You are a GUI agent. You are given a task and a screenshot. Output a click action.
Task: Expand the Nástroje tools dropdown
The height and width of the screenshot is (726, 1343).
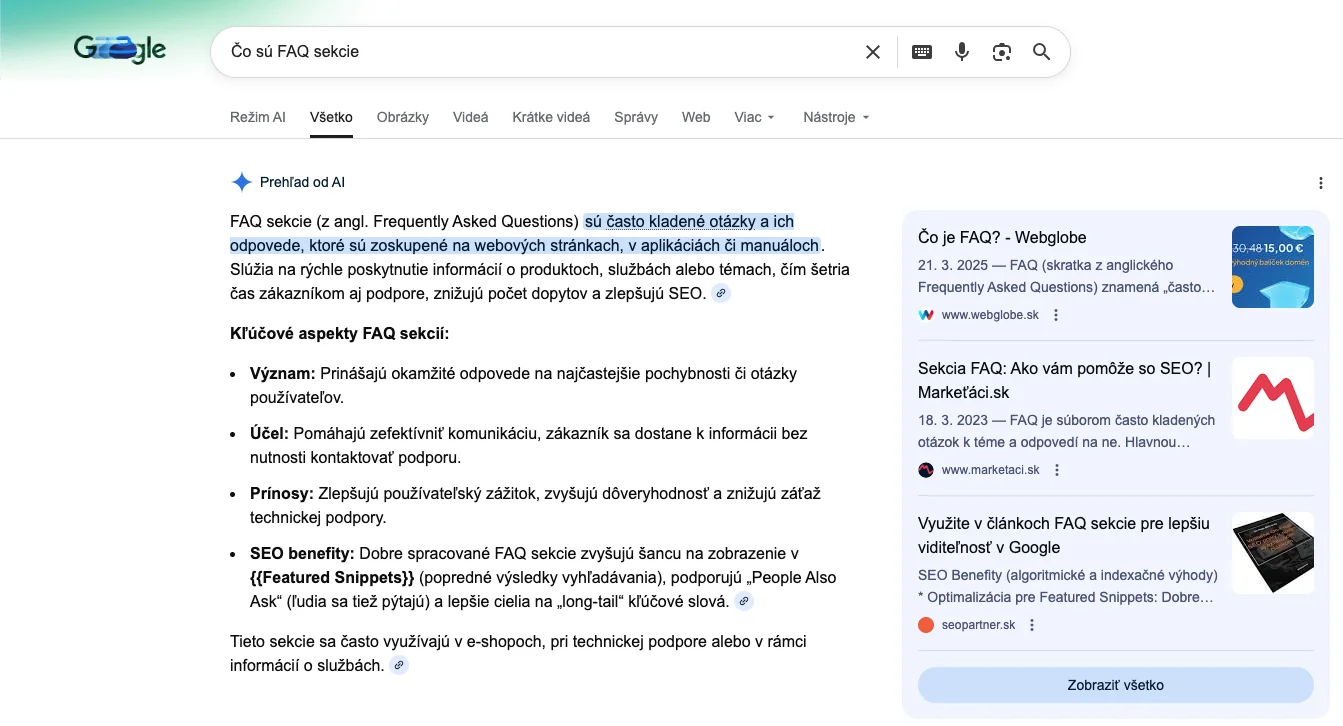pos(836,117)
